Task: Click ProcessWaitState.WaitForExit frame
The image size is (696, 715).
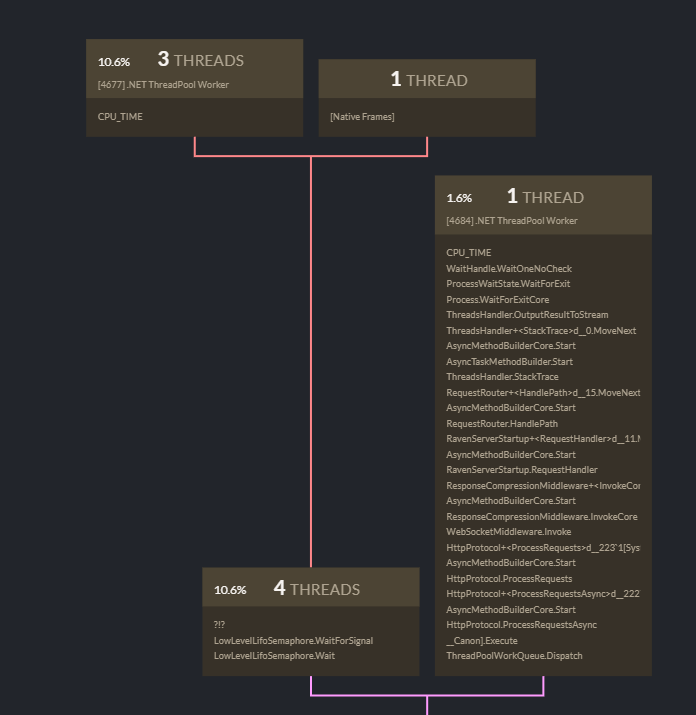Action: click(508, 284)
